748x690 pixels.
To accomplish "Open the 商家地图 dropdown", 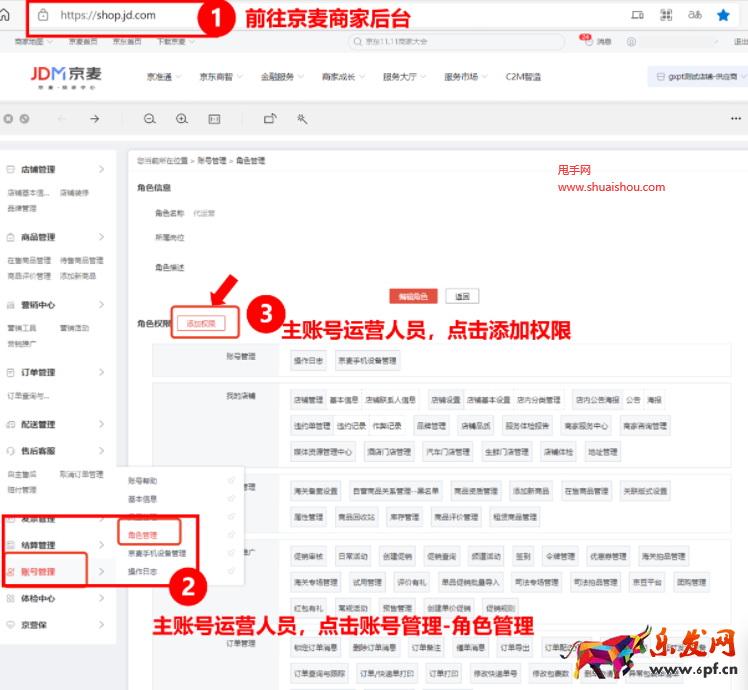I will [x=33, y=42].
